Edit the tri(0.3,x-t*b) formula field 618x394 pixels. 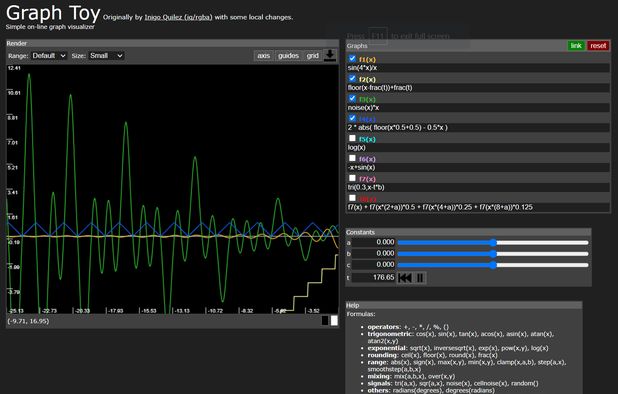pyautogui.click(x=478, y=188)
